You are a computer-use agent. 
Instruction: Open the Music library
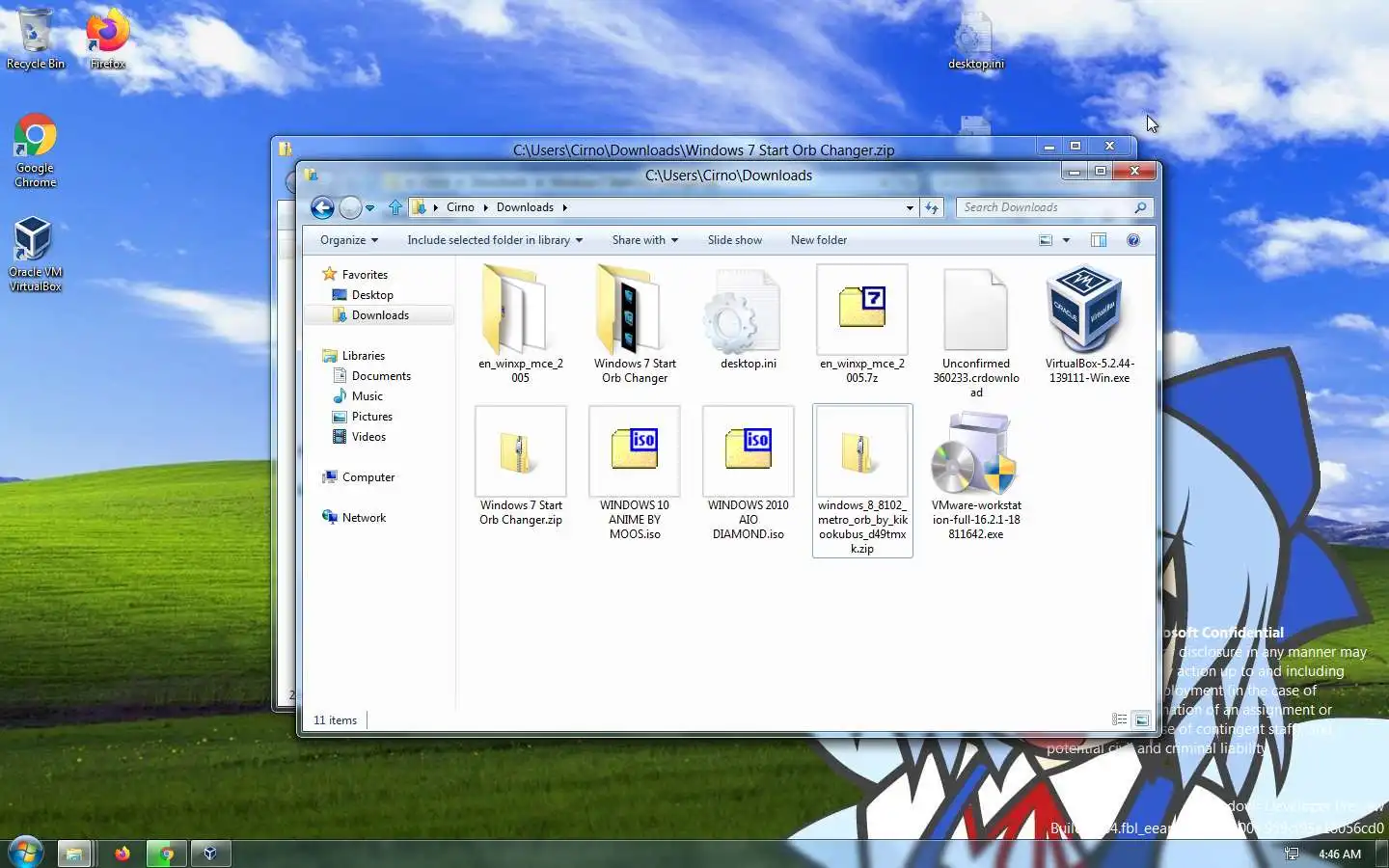tap(367, 396)
